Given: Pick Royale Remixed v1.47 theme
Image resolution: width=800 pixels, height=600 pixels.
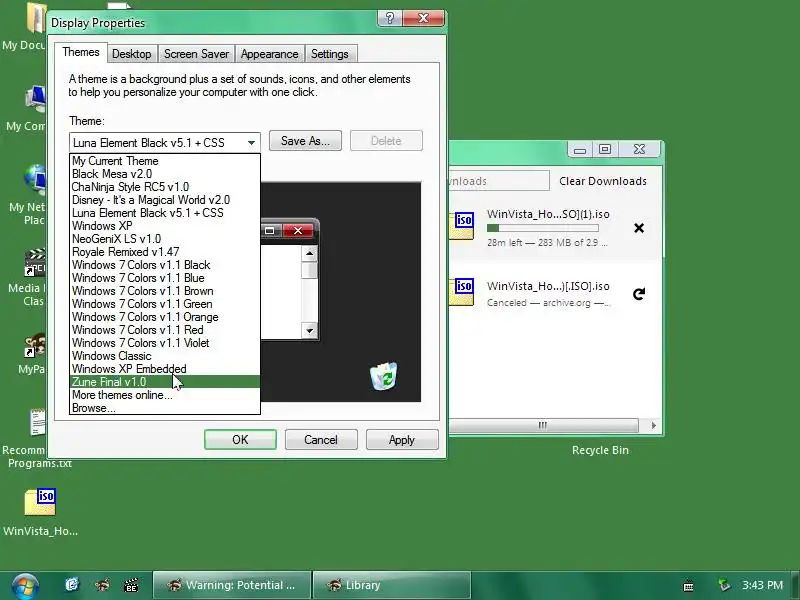Looking at the screenshot, I should tap(165, 252).
